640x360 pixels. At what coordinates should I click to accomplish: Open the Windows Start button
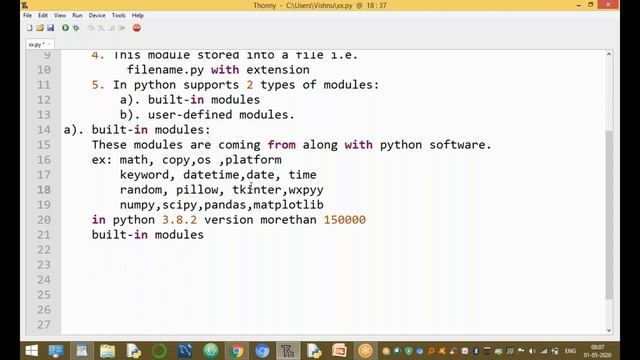pos(31,351)
